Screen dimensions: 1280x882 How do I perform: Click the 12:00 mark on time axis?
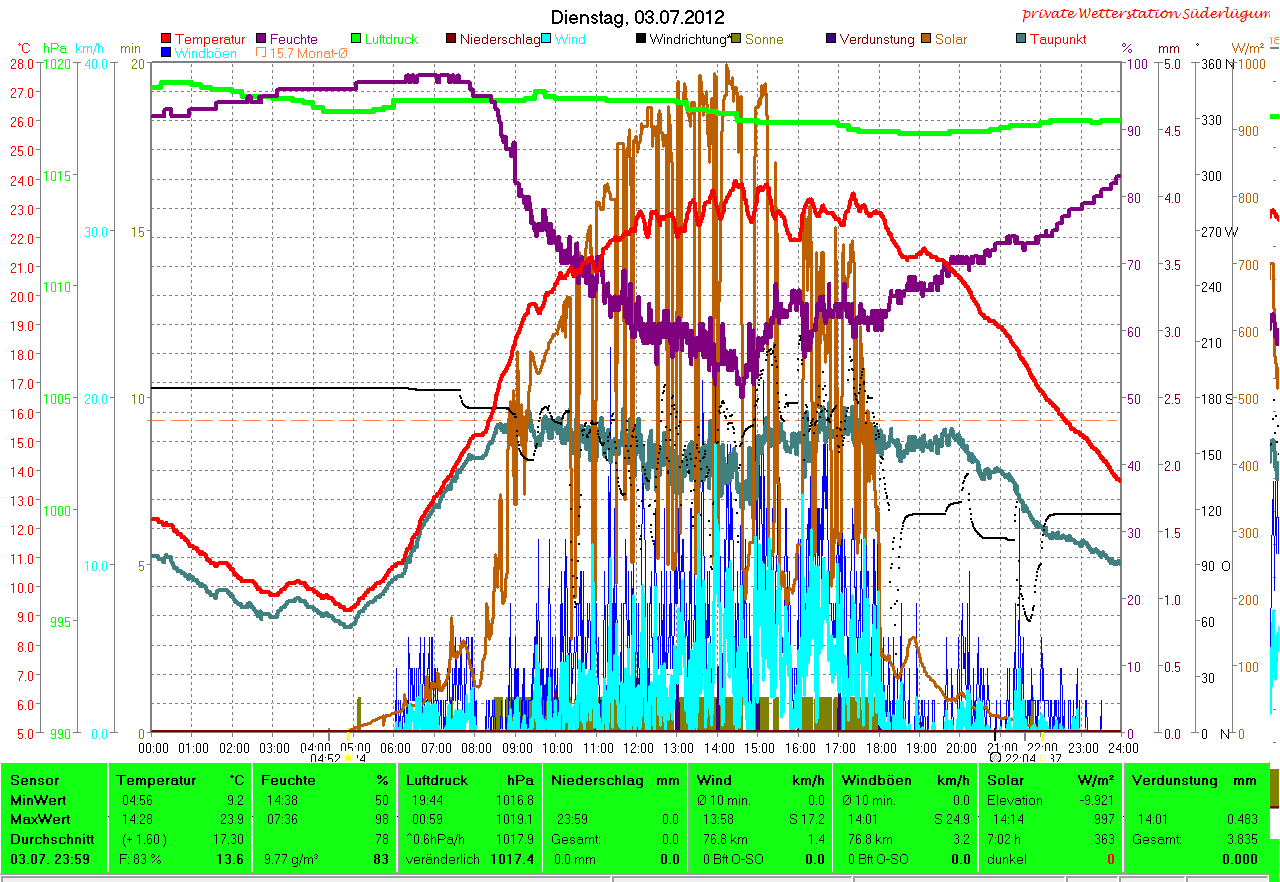click(638, 747)
